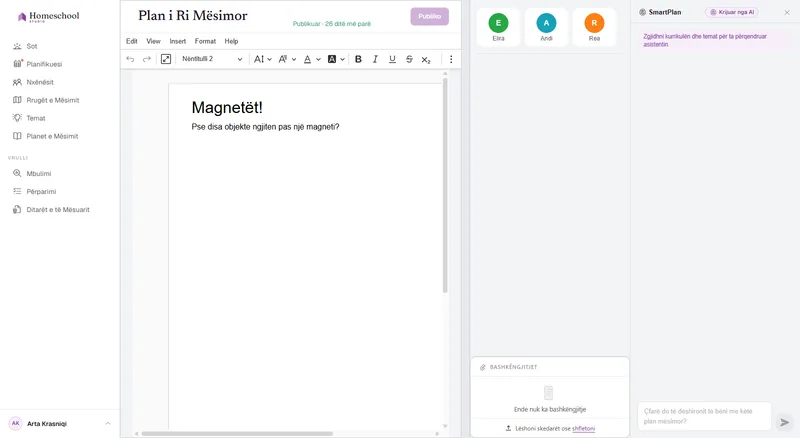This screenshot has height=438, width=800.
Task: Click the SmartPlan message input field
Action: (x=705, y=416)
